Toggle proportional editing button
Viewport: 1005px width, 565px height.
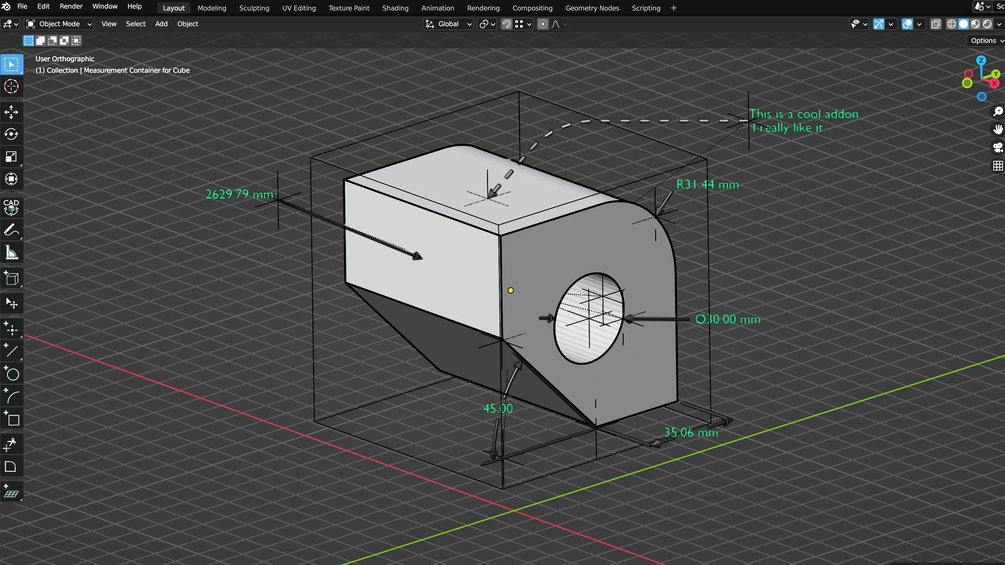[x=543, y=24]
